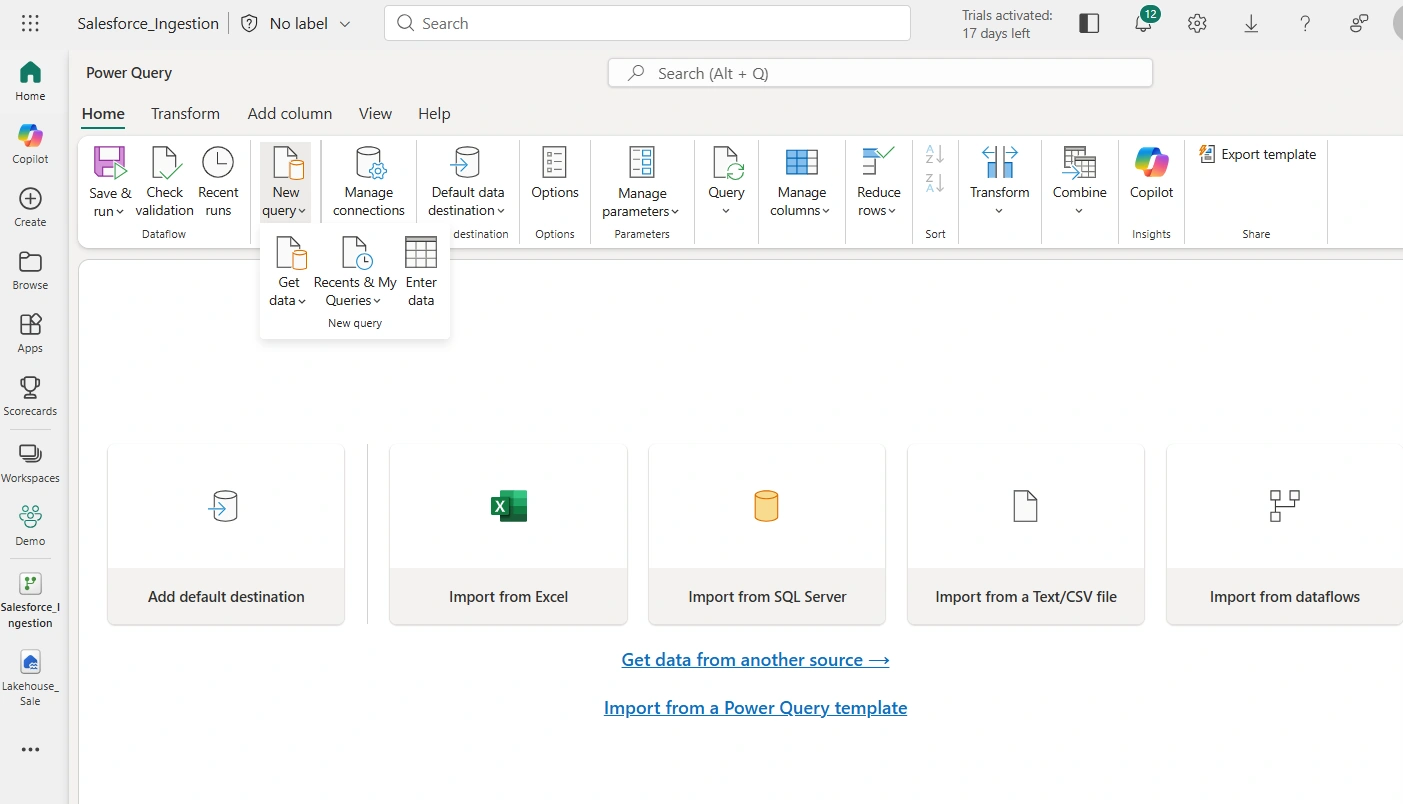
Task: Click the Salesforce_Ingestion title in the header
Action: point(148,23)
